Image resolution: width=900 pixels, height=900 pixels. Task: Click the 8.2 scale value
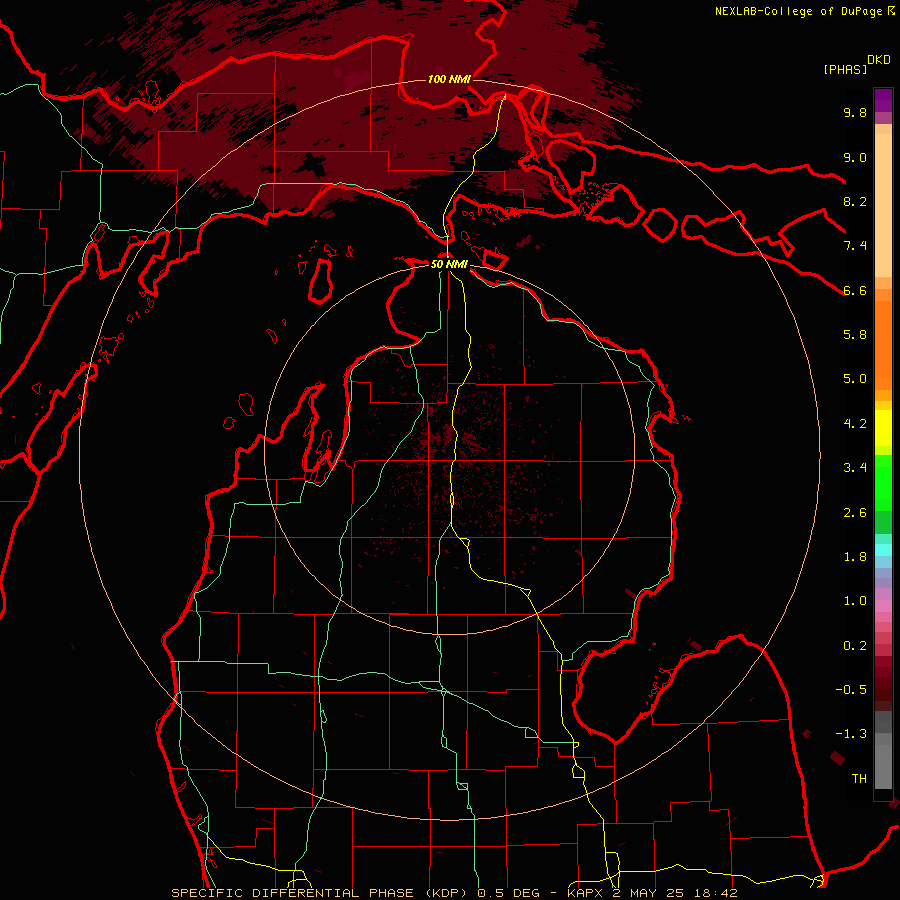[x=855, y=201]
